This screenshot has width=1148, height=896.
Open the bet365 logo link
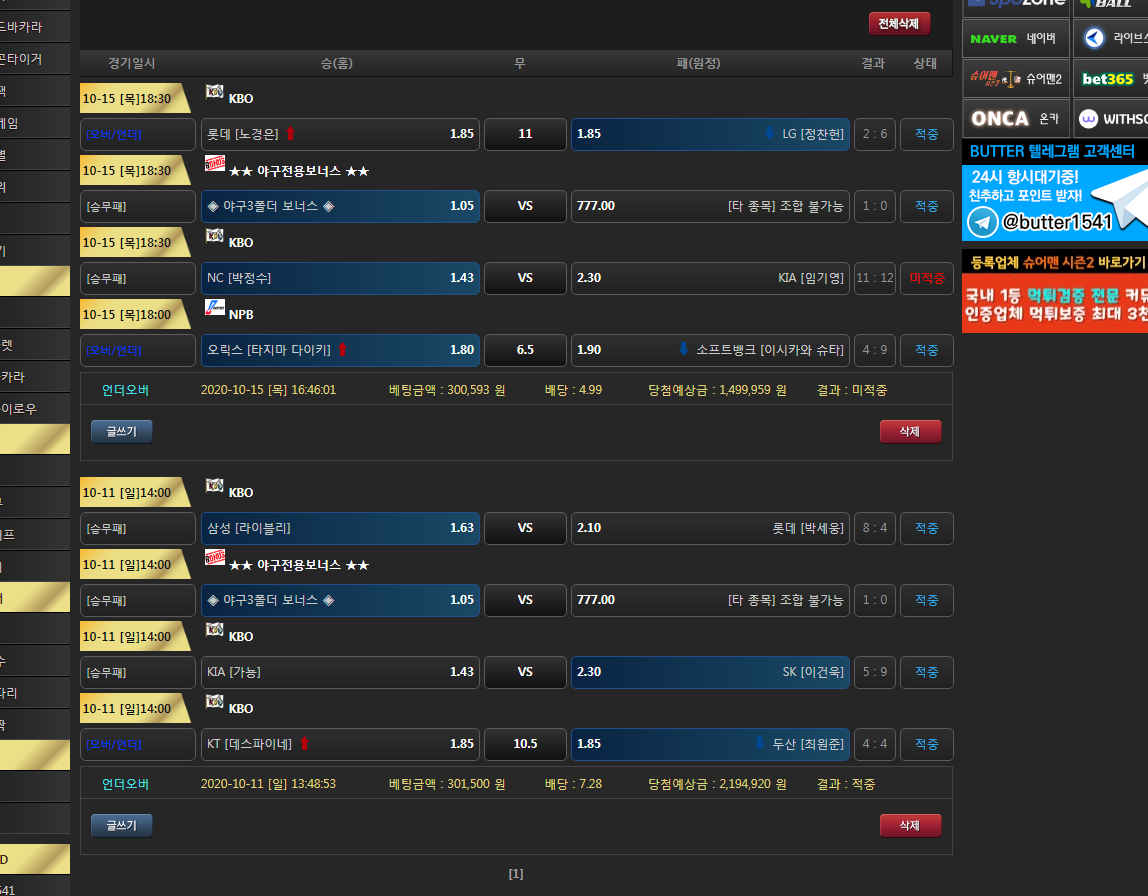pyautogui.click(x=1107, y=79)
